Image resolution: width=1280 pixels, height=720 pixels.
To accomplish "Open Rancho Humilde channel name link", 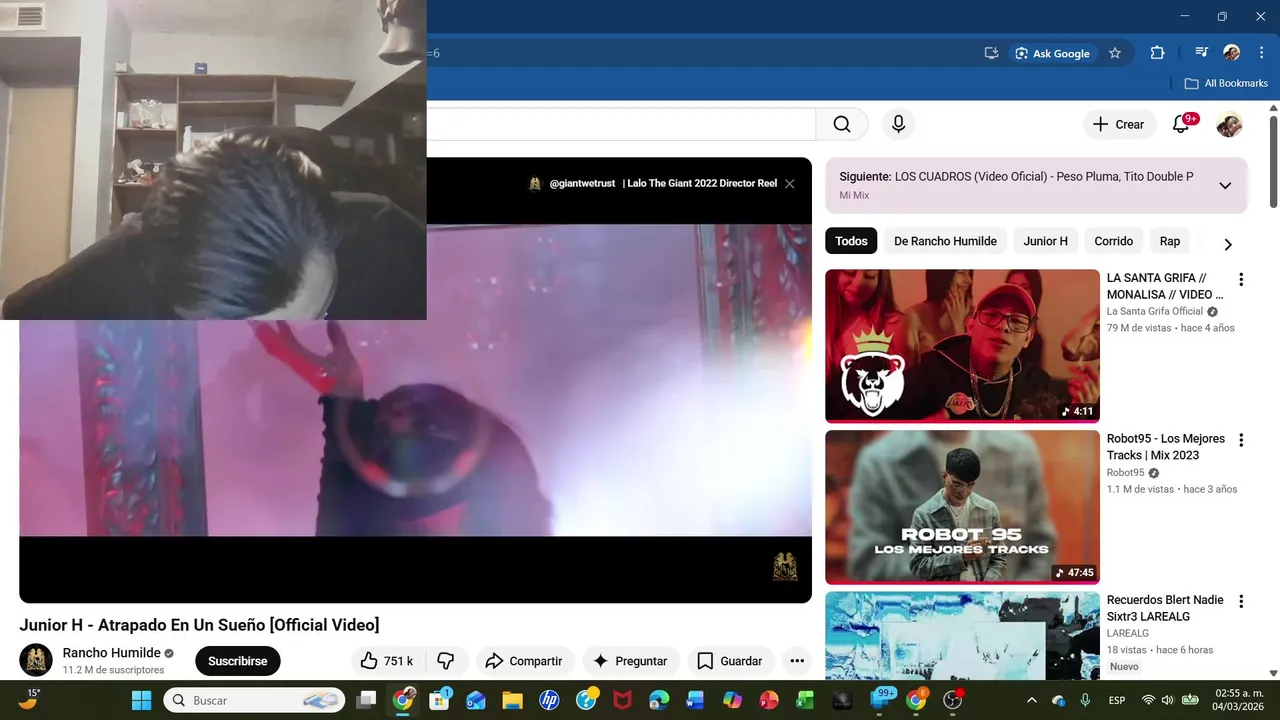I will (111, 653).
